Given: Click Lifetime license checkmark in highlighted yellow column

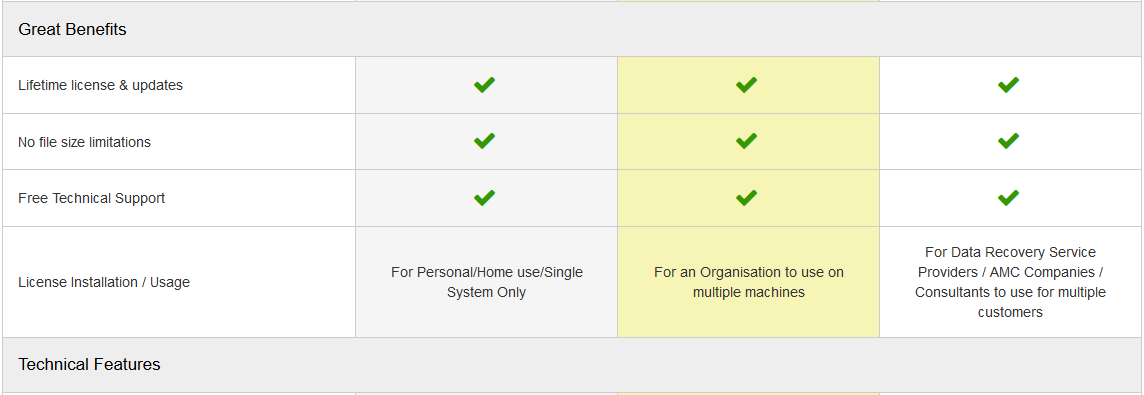Looking at the screenshot, I should tap(746, 85).
